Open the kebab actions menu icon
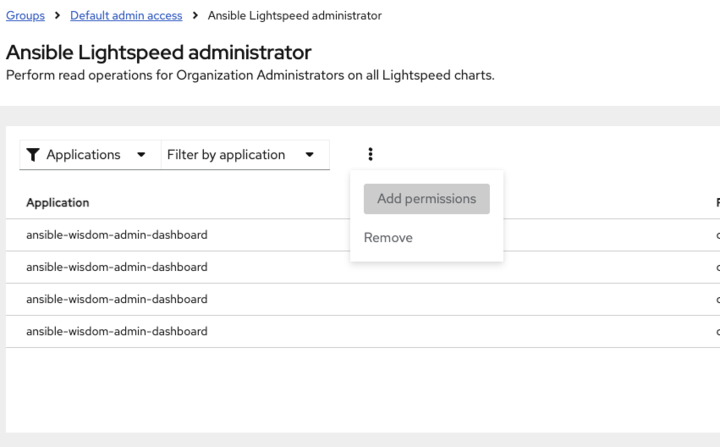Screen dimensions: 720x447 click(x=370, y=154)
